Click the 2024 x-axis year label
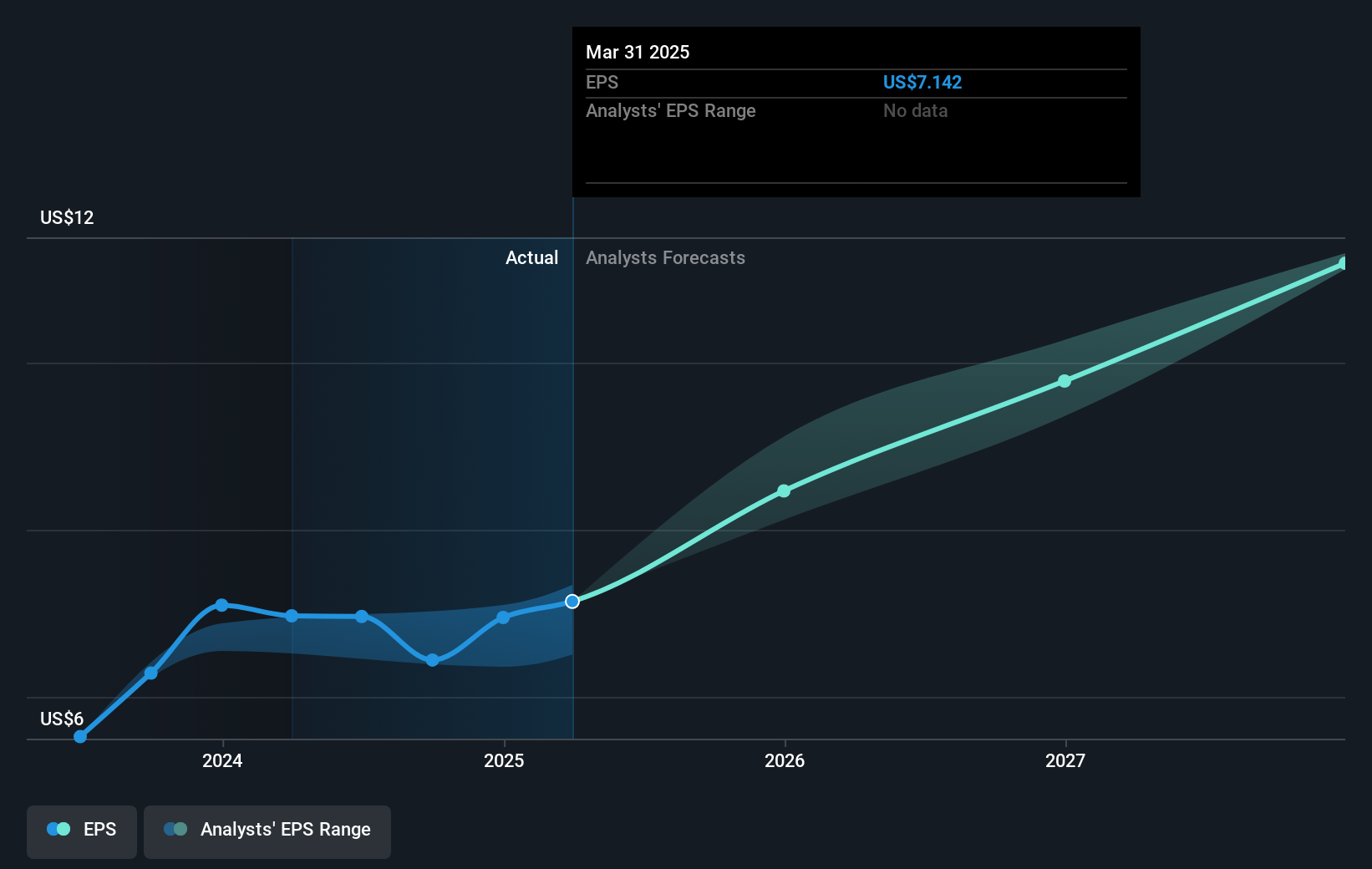1372x869 pixels. tap(222, 760)
